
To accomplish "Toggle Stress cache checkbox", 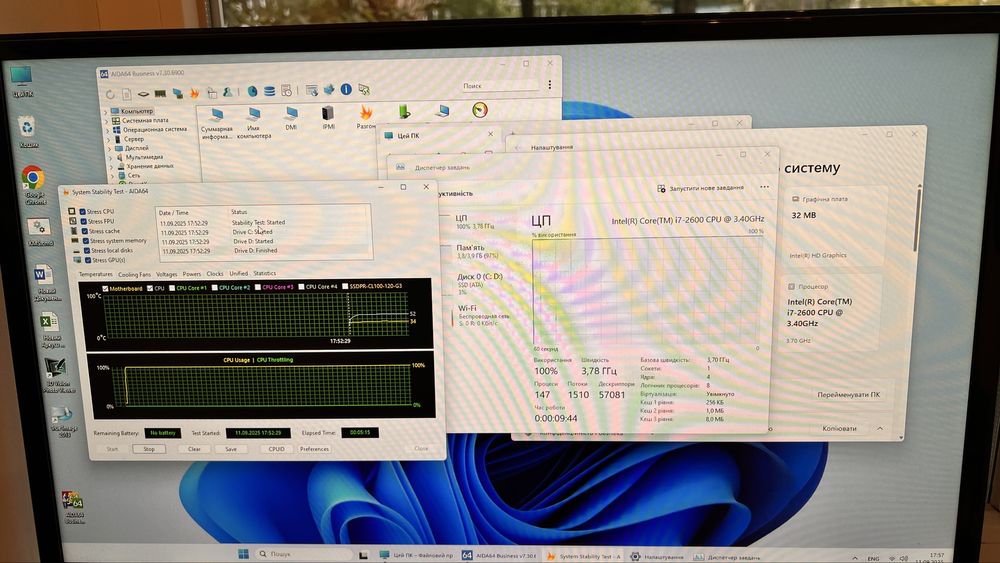I will 84,231.
